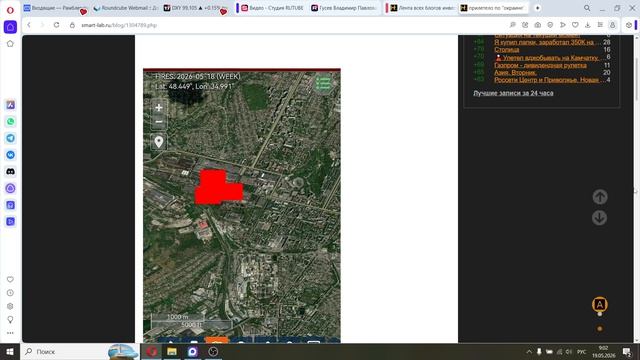The image size is (640, 360).
Task: Open the Столица blog link
Action: (x=507, y=50)
